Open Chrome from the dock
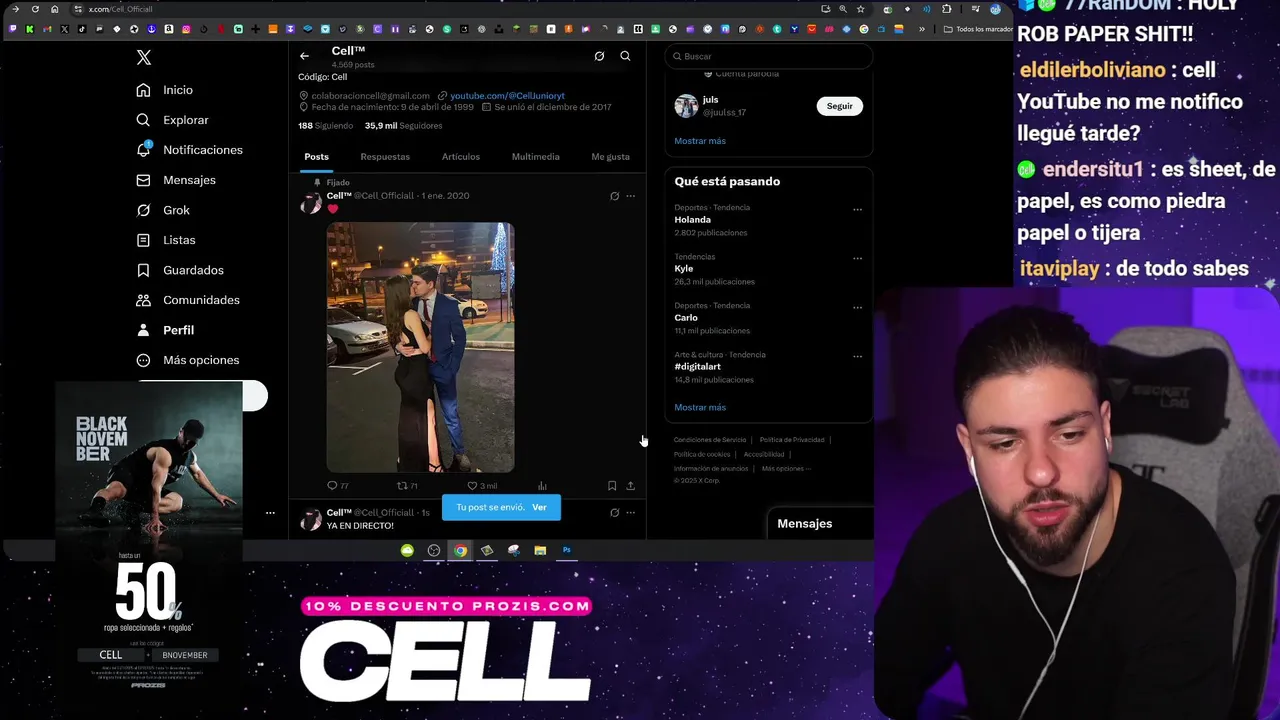 pyautogui.click(x=460, y=550)
